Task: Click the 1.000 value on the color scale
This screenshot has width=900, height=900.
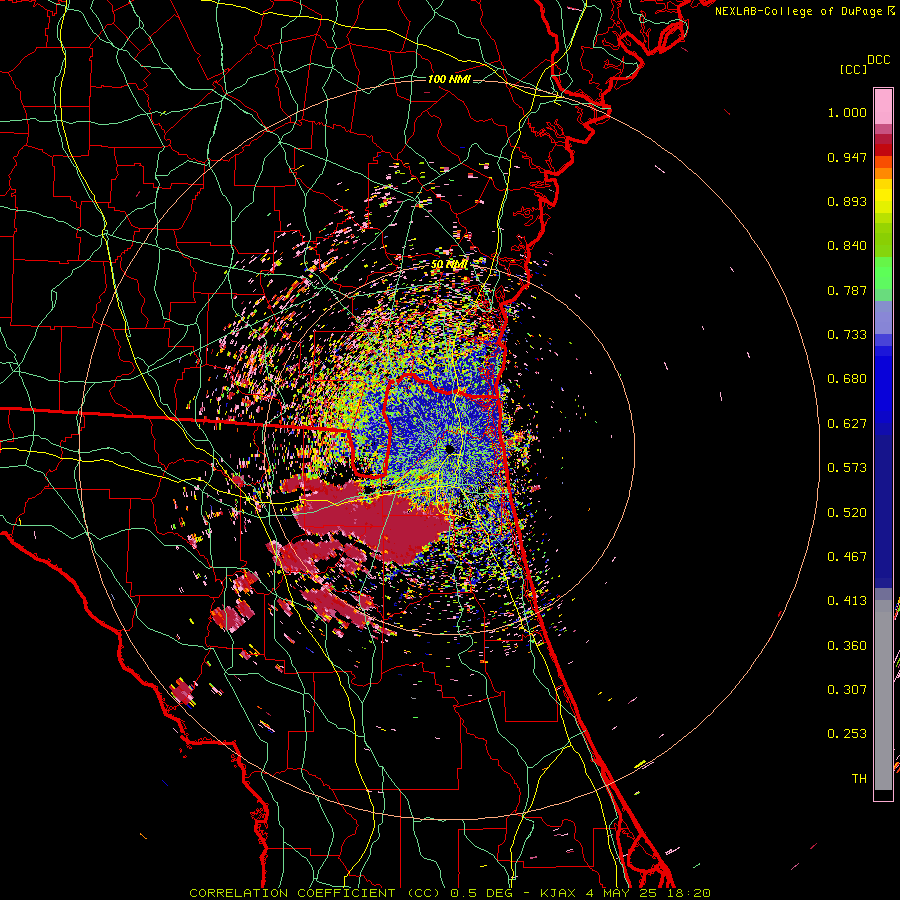Action: [x=847, y=112]
